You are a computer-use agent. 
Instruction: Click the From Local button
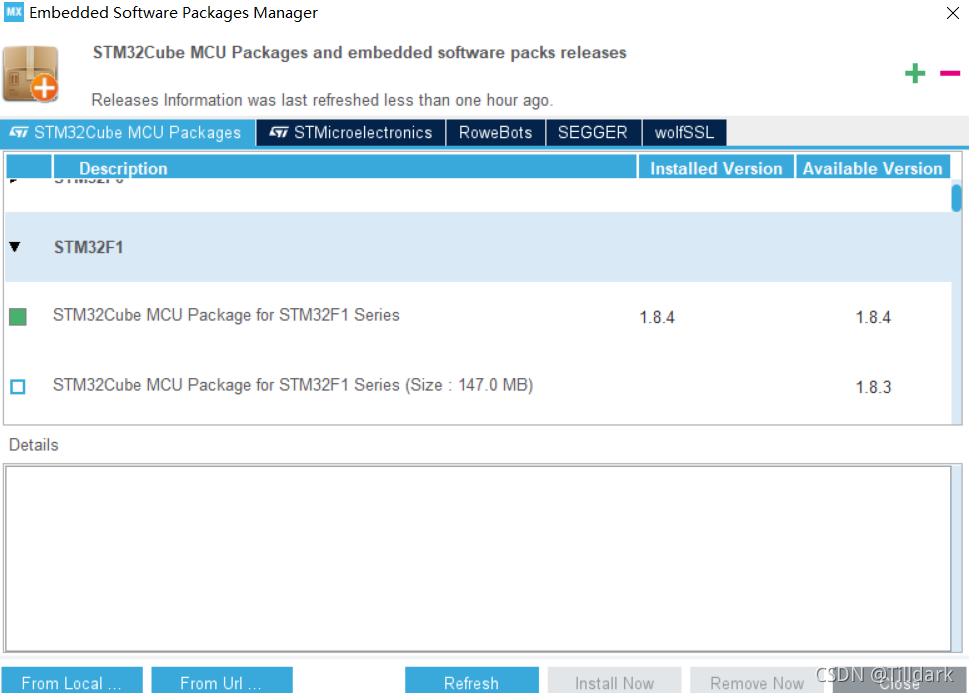click(x=71, y=682)
